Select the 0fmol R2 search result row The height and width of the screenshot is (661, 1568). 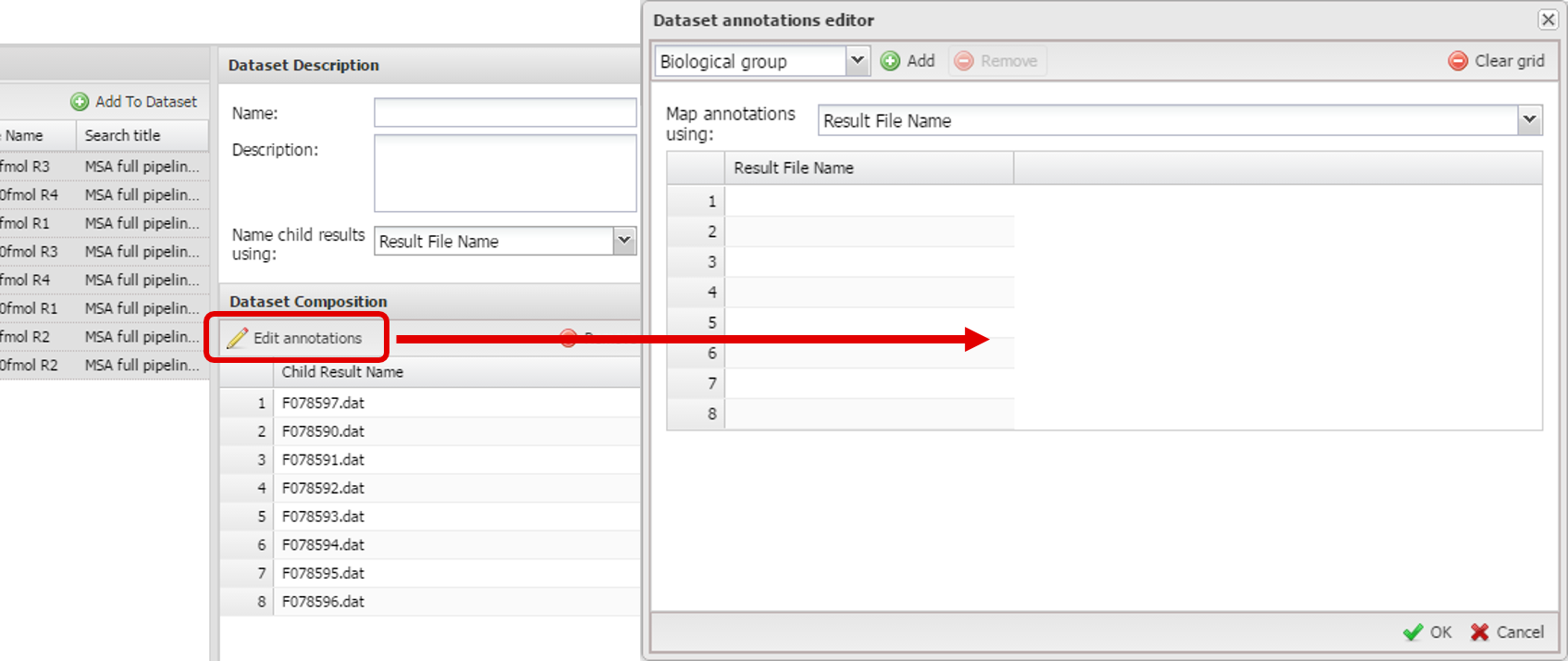tap(105, 365)
